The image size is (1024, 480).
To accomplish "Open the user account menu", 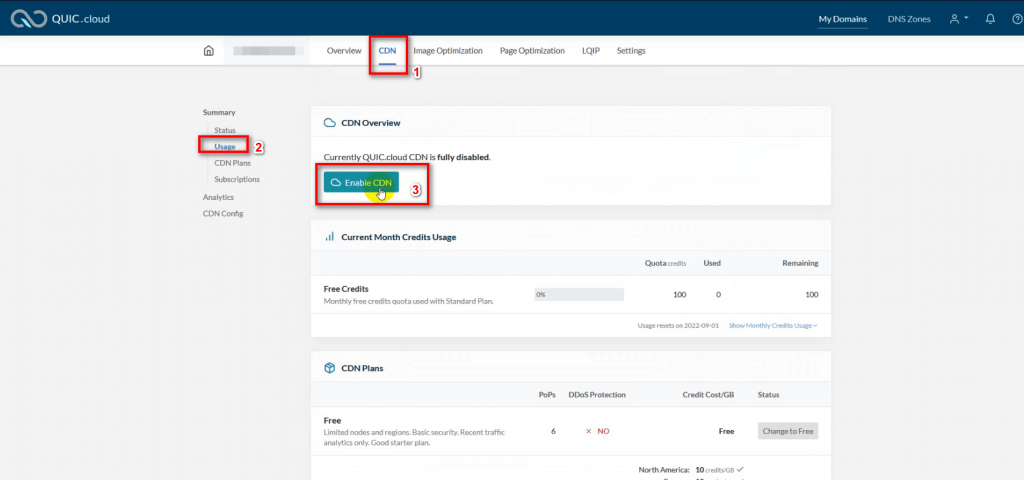I will (958, 19).
